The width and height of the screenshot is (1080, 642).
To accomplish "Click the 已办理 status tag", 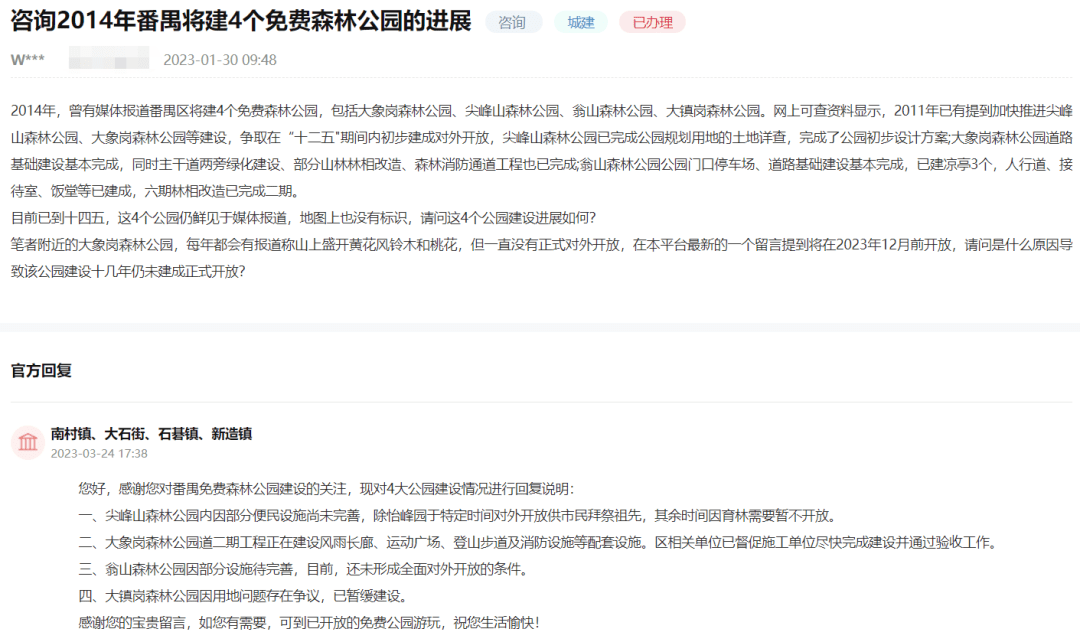I will click(x=652, y=22).
